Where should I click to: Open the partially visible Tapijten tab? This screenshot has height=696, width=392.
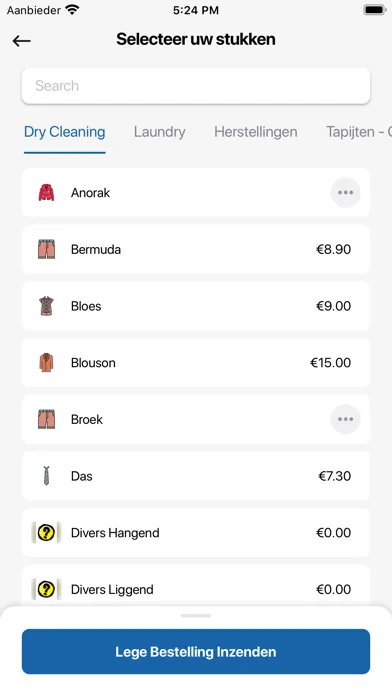point(359,132)
